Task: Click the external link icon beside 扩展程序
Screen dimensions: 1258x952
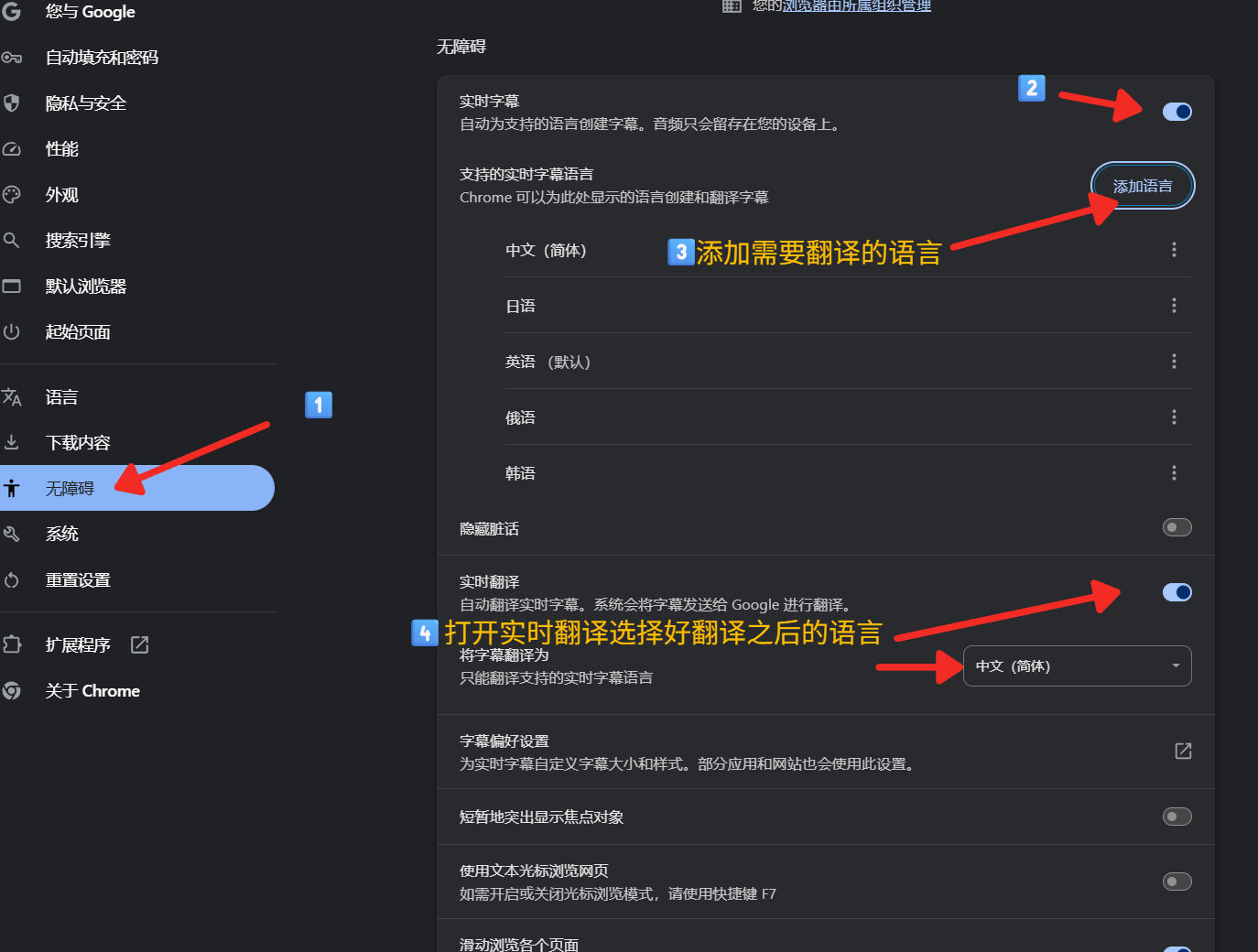Action: coord(139,644)
